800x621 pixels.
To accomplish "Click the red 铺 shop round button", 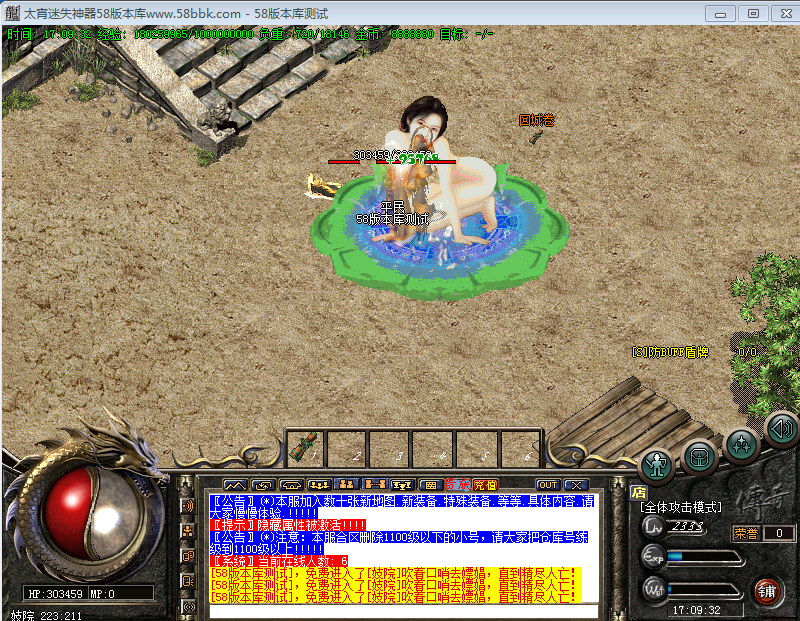I will [x=767, y=591].
